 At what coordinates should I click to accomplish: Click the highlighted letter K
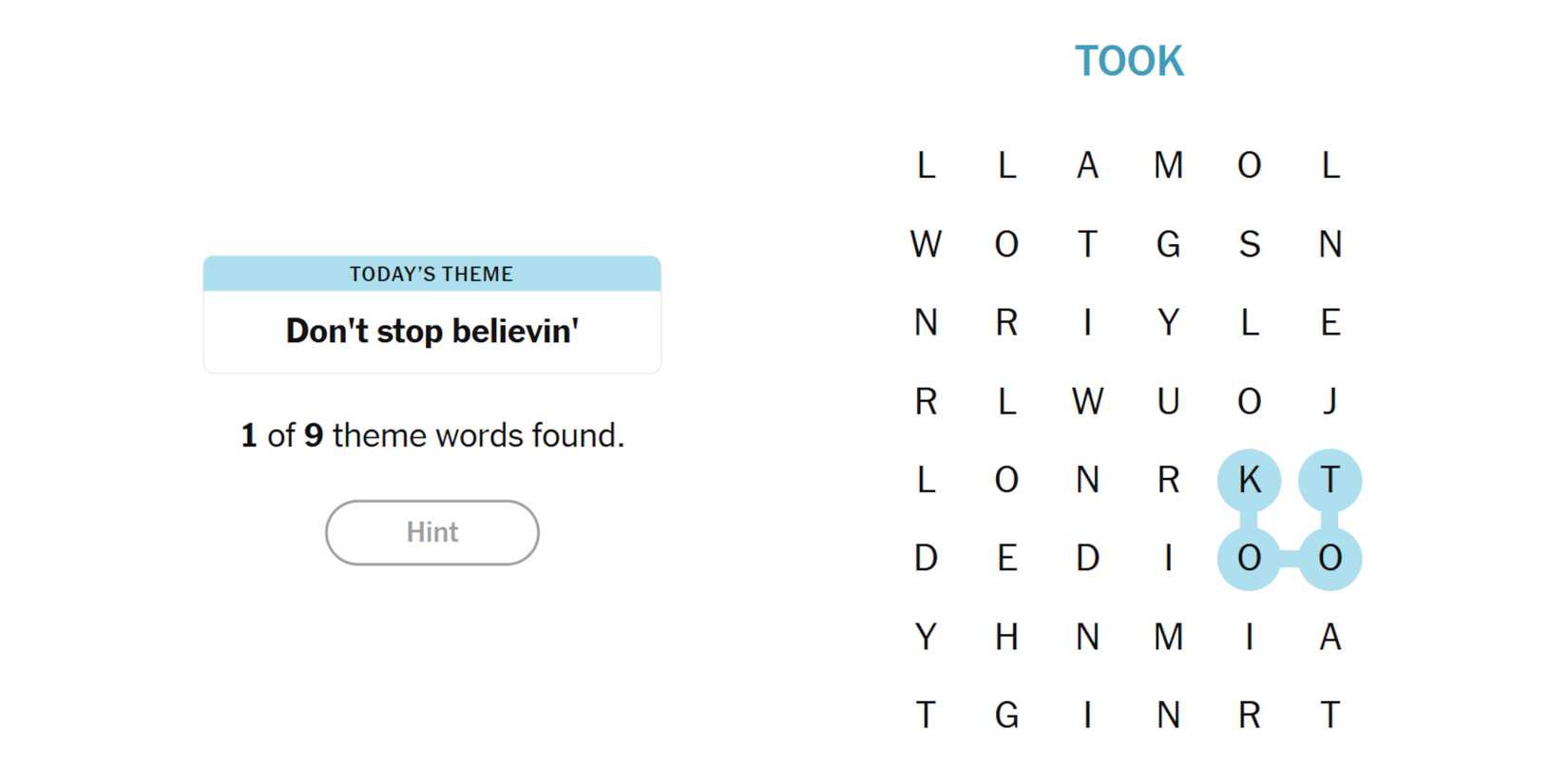pyautogui.click(x=1249, y=480)
